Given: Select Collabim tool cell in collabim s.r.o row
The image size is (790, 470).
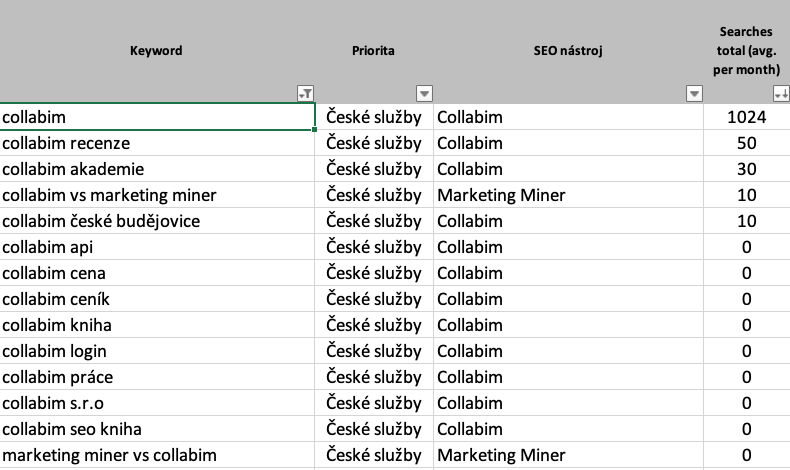Looking at the screenshot, I should (568, 403).
